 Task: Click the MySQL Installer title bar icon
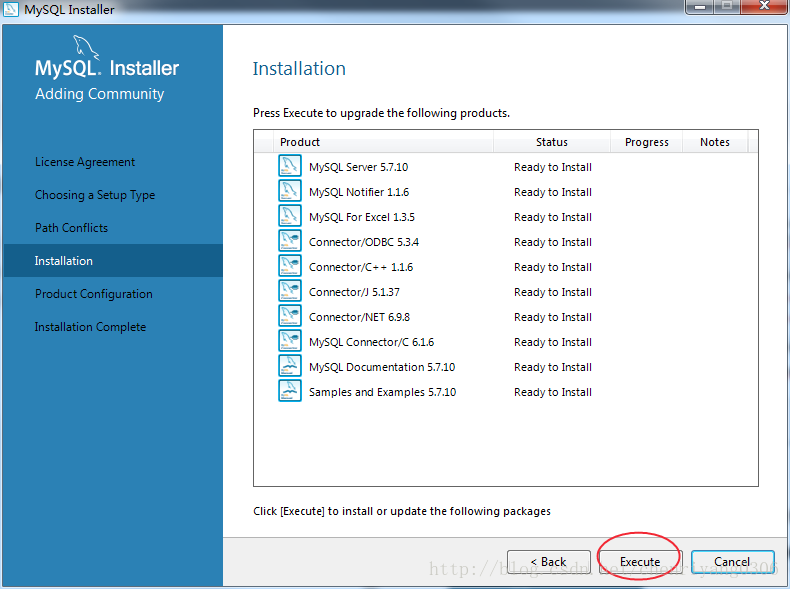coord(11,9)
